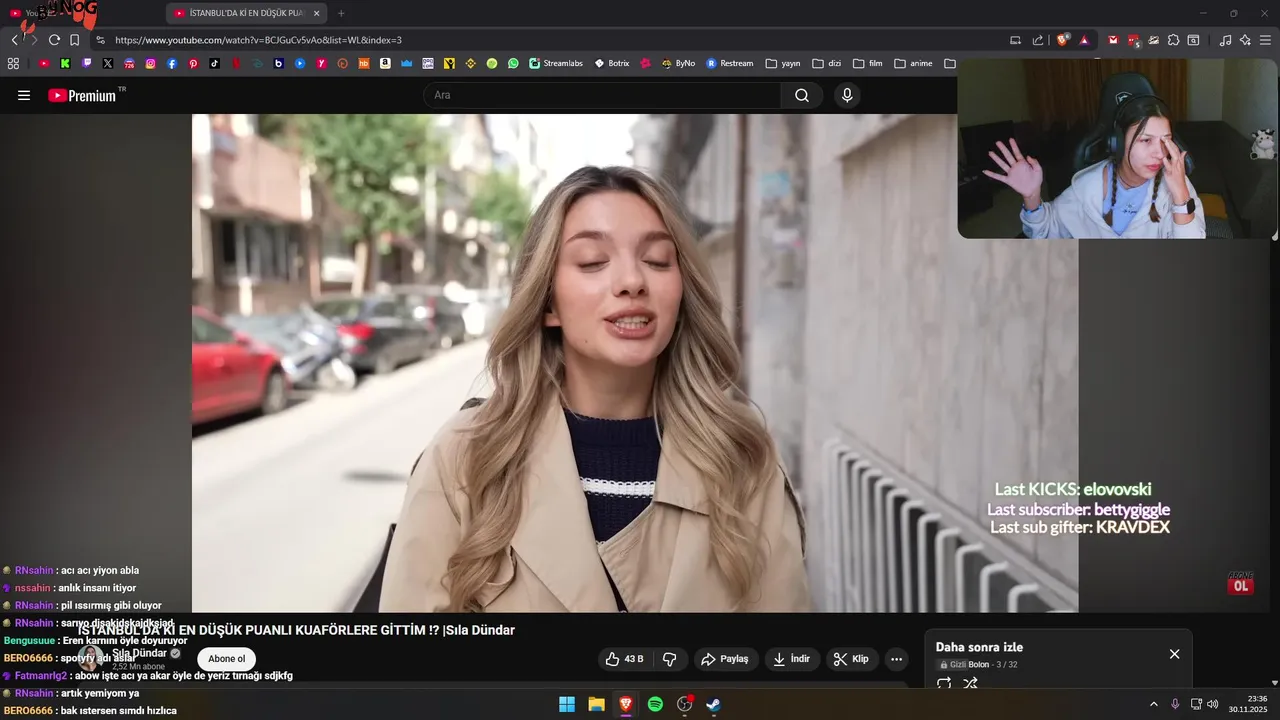The height and width of the screenshot is (720, 1280).
Task: Open the WhatsApp bookmark icon
Action: [x=513, y=63]
